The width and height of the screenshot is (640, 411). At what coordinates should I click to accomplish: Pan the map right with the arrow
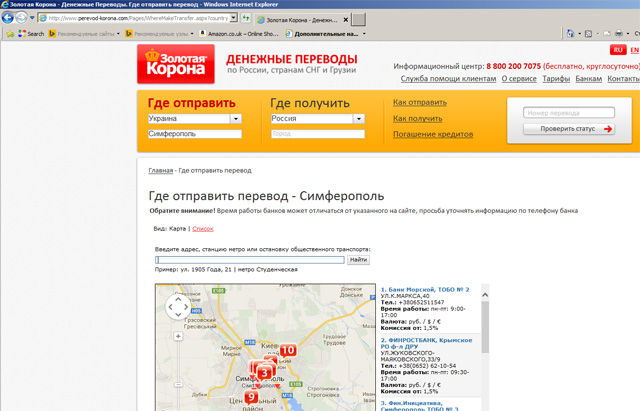(186, 307)
